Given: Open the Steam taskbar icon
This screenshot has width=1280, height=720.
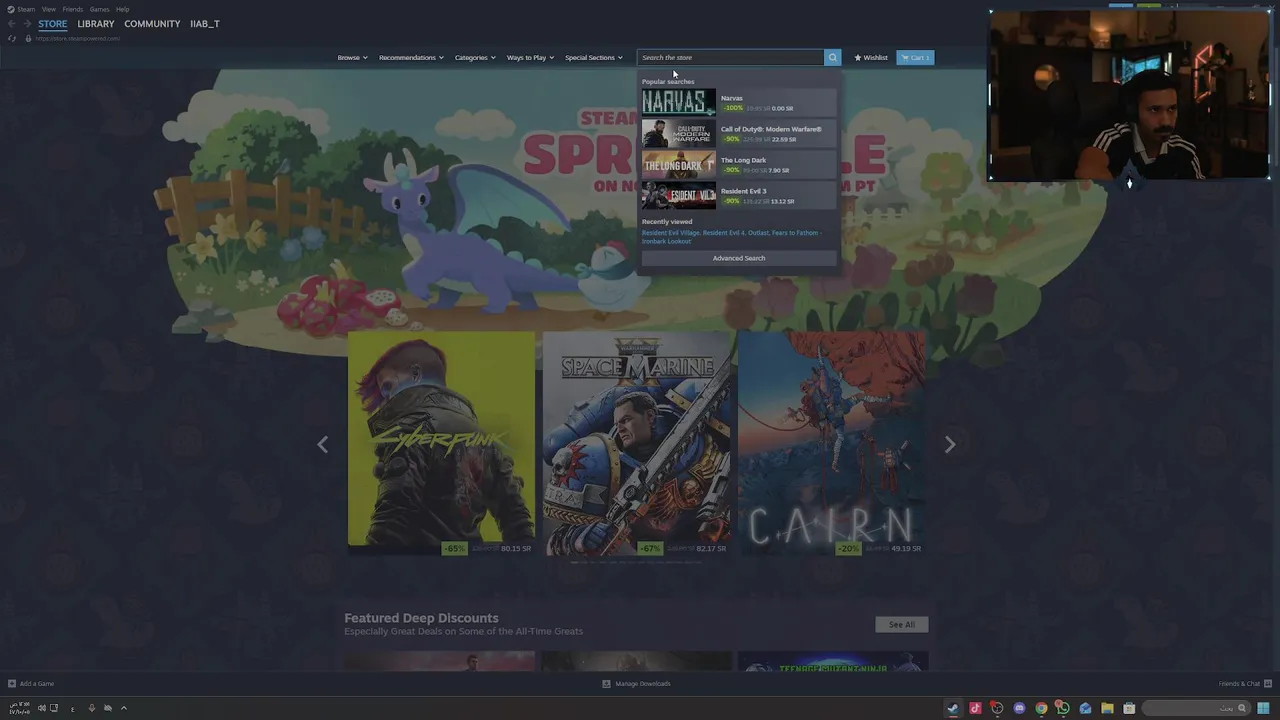Looking at the screenshot, I should (953, 708).
